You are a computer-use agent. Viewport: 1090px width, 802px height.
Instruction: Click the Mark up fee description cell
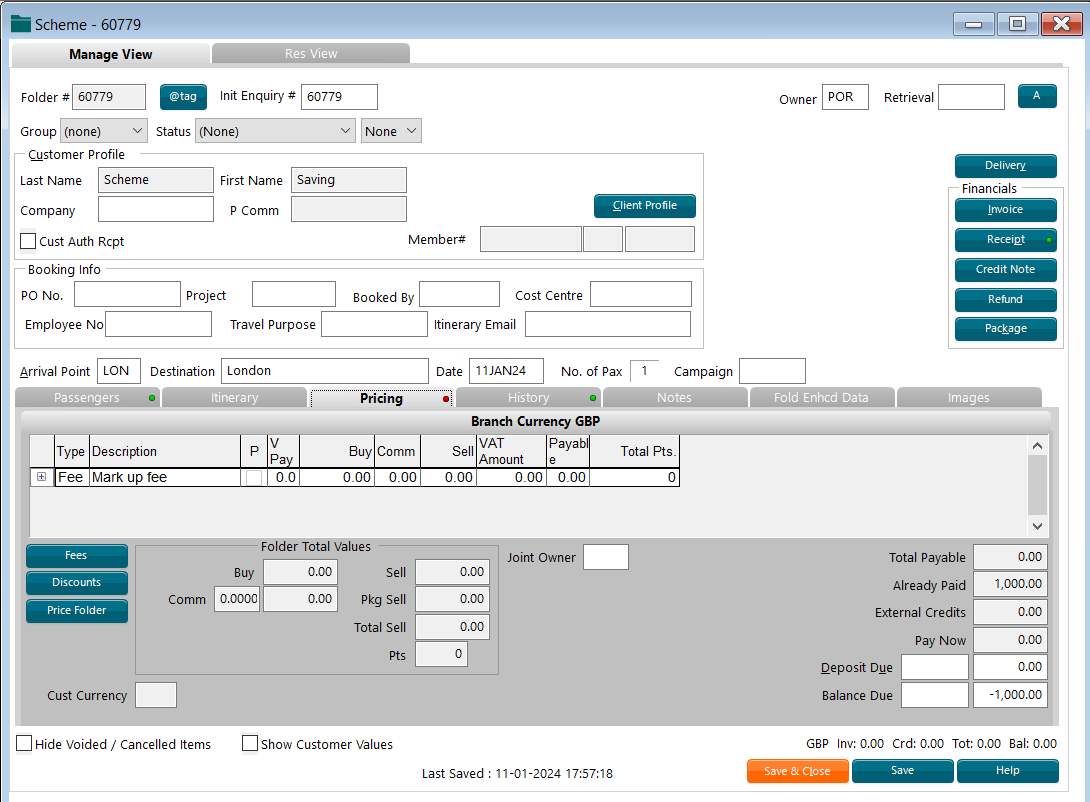[x=165, y=477]
